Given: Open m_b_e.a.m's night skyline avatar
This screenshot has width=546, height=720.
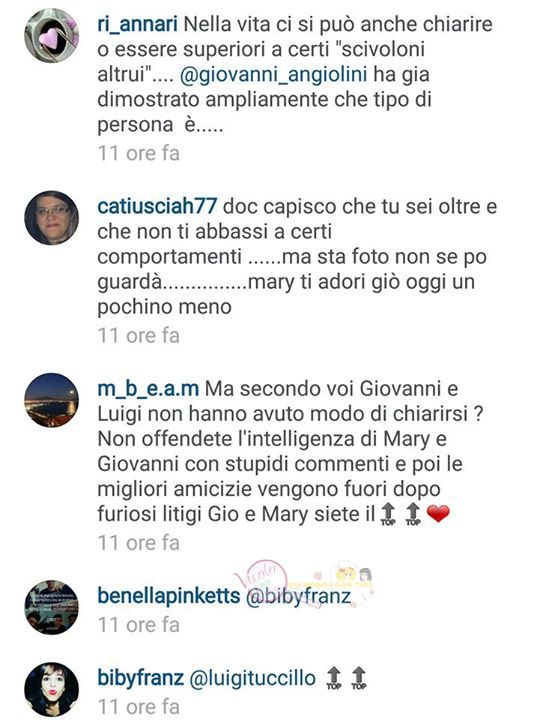Looking at the screenshot, I should (51, 400).
